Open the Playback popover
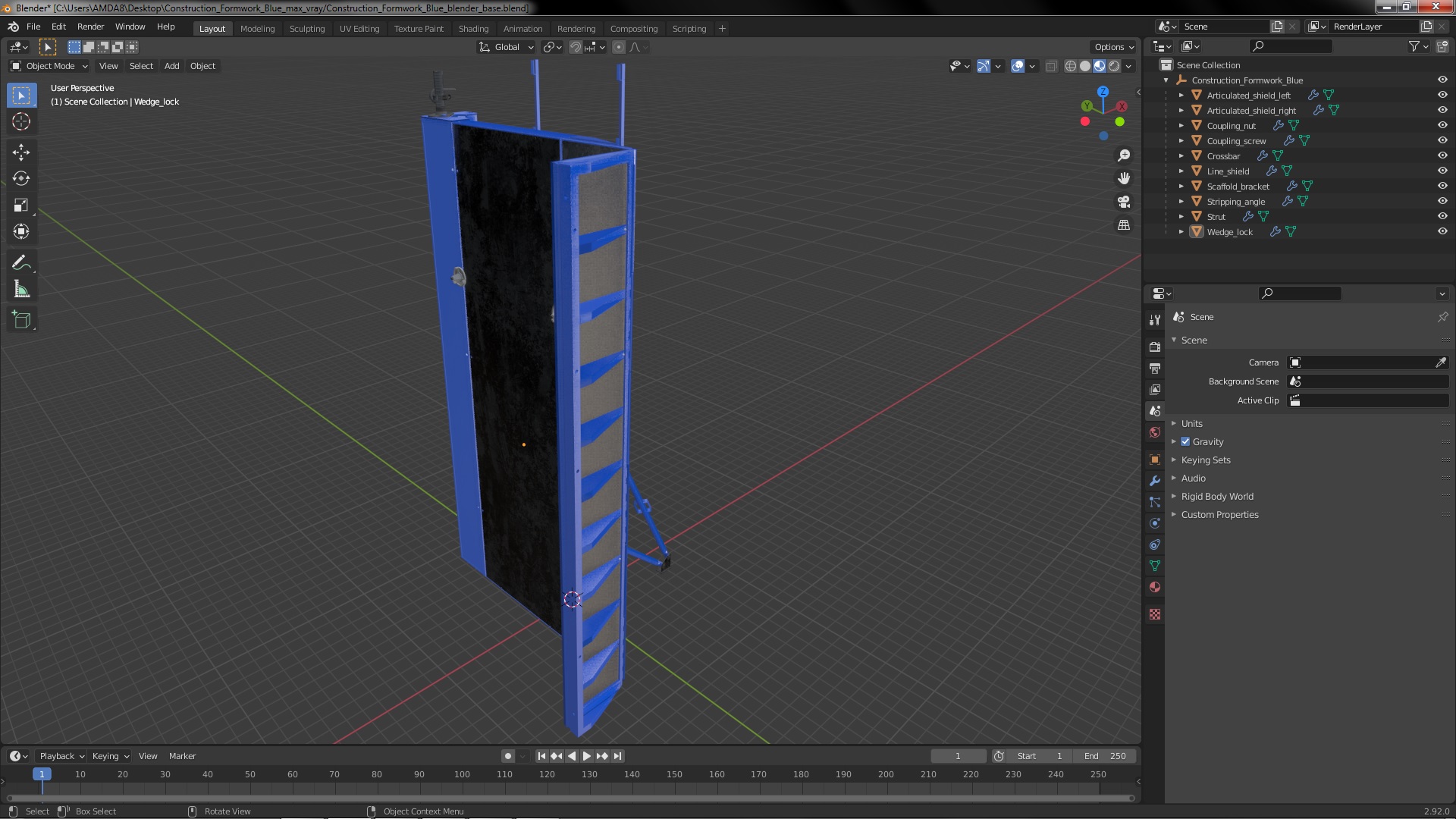The image size is (1456, 819). [x=61, y=756]
